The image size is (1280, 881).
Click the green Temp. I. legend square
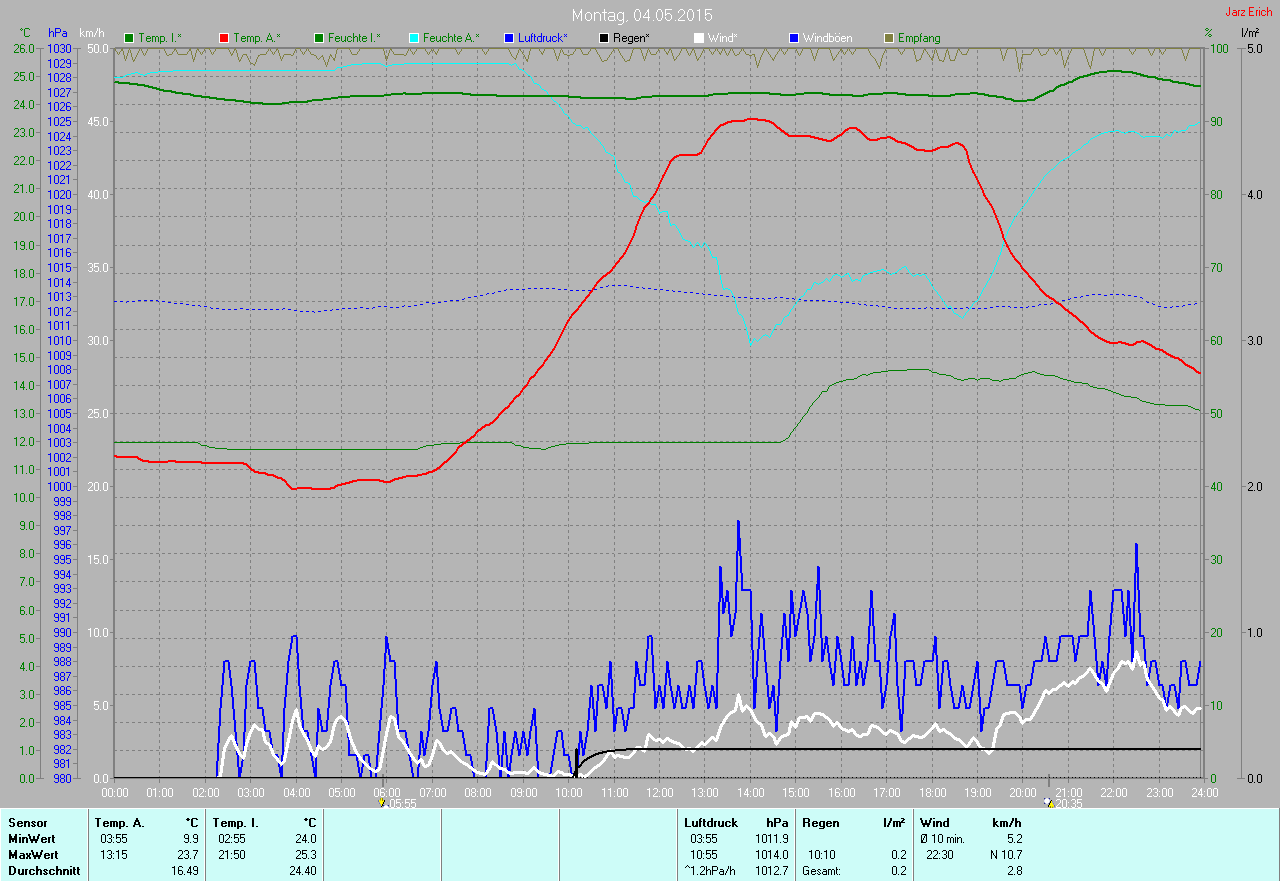click(128, 38)
